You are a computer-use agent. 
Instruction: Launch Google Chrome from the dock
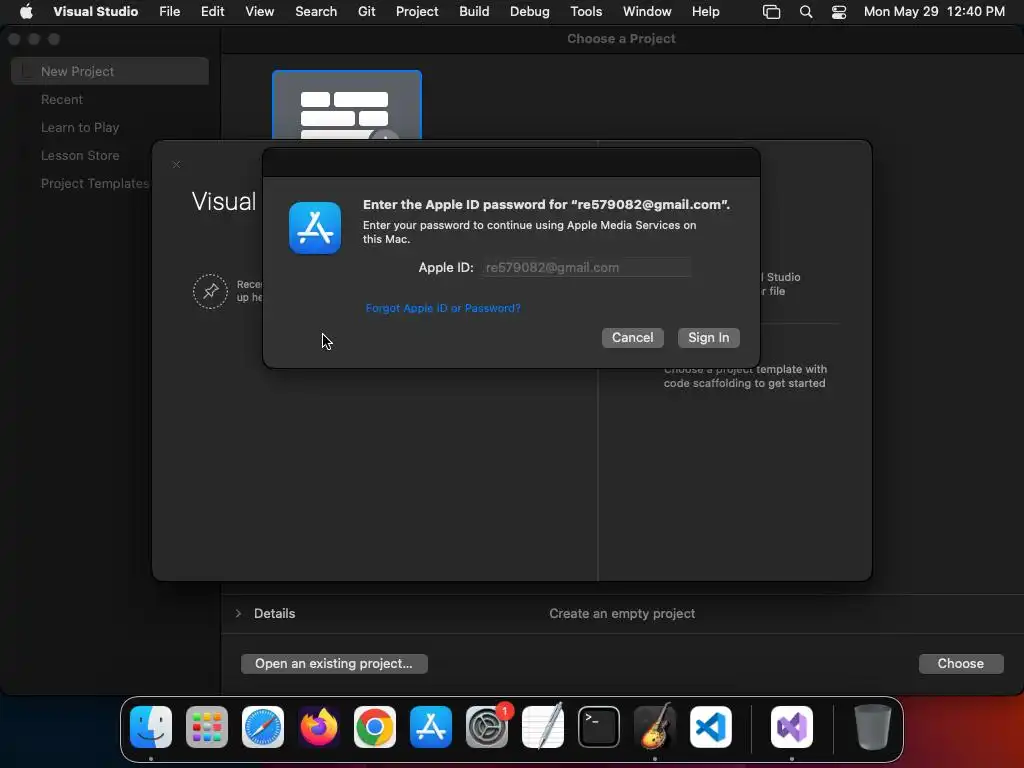[x=375, y=727]
